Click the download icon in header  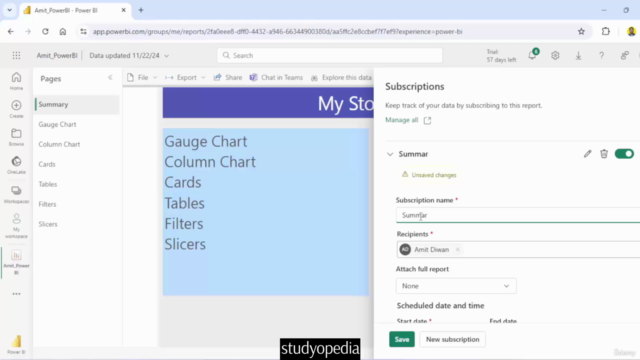coord(578,56)
